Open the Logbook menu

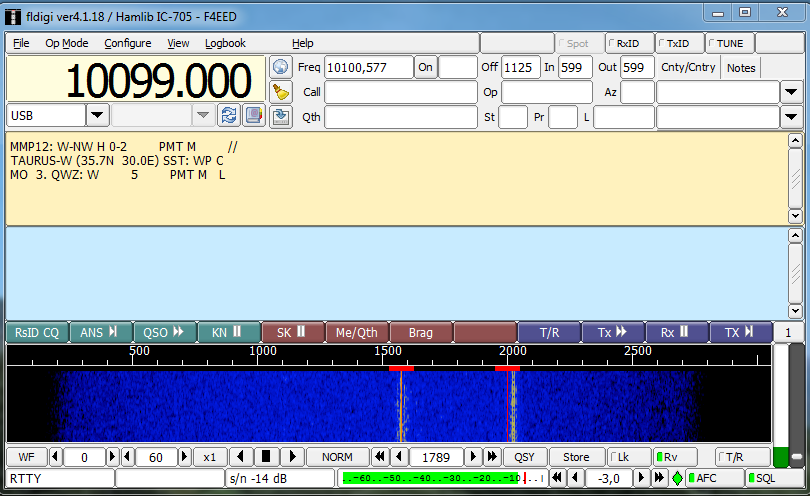pos(225,43)
